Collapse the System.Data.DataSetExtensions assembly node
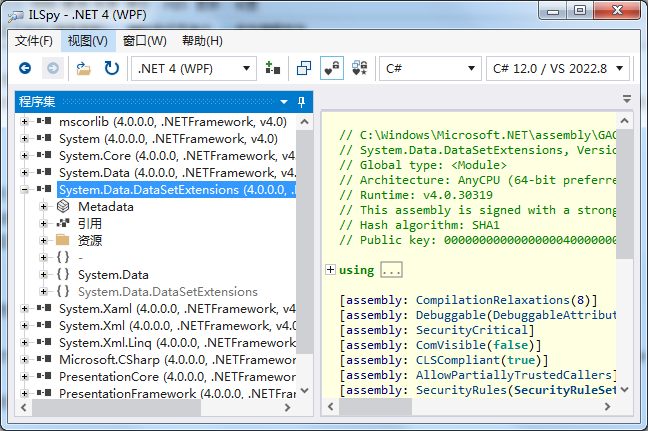Screen dimensions: 648x431 24,189
